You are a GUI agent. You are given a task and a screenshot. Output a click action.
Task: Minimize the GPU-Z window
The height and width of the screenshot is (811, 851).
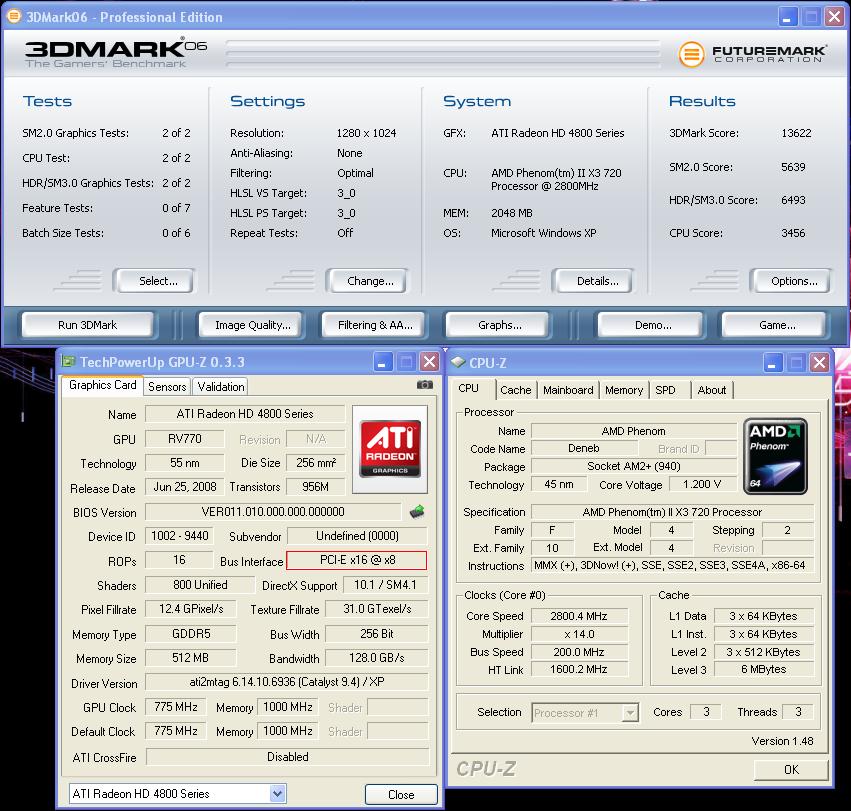pyautogui.click(x=383, y=362)
